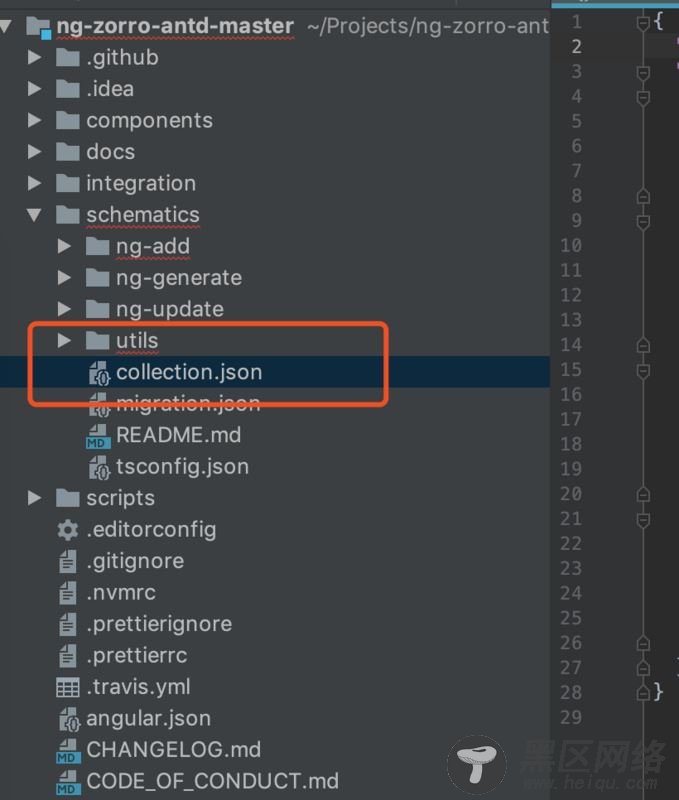Screen dimensions: 679x800
Task: Fold the code block at line 21
Action: pyautogui.click(x=643, y=520)
